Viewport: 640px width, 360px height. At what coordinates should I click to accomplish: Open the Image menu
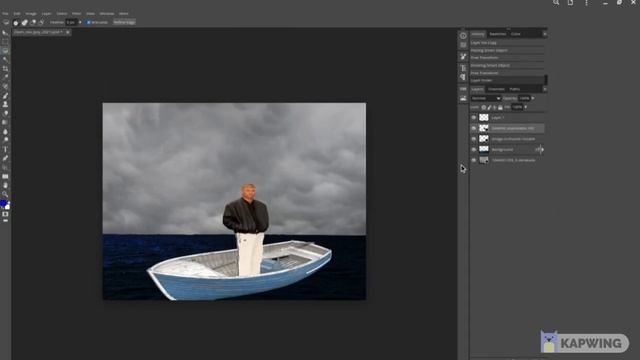tap(31, 13)
